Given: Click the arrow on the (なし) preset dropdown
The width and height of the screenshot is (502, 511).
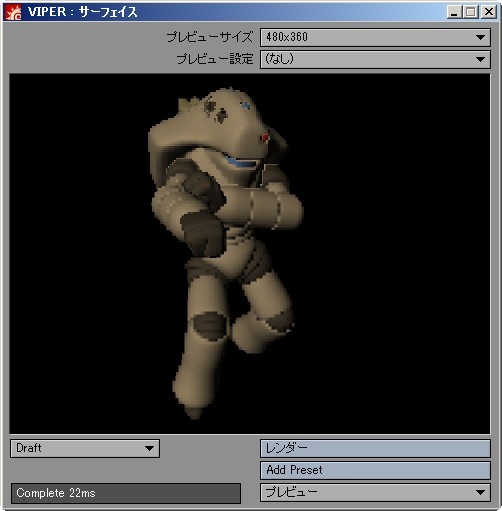Looking at the screenshot, I should 480,59.
